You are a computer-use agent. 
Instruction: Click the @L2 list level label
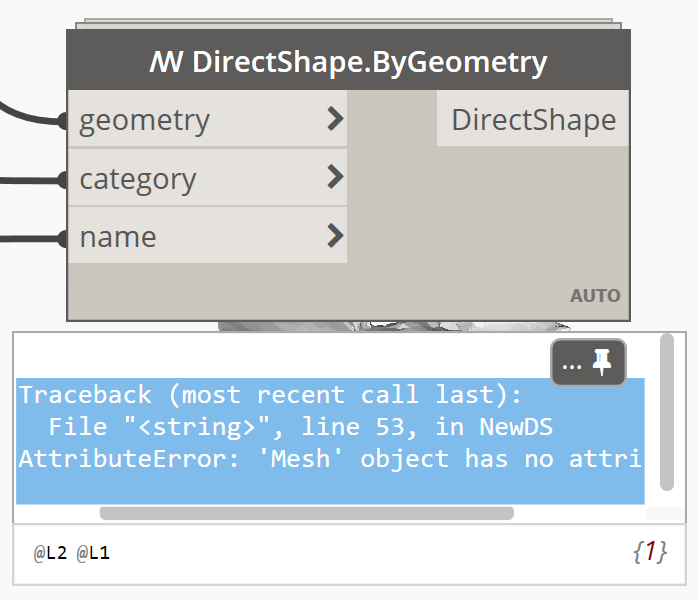point(49,553)
